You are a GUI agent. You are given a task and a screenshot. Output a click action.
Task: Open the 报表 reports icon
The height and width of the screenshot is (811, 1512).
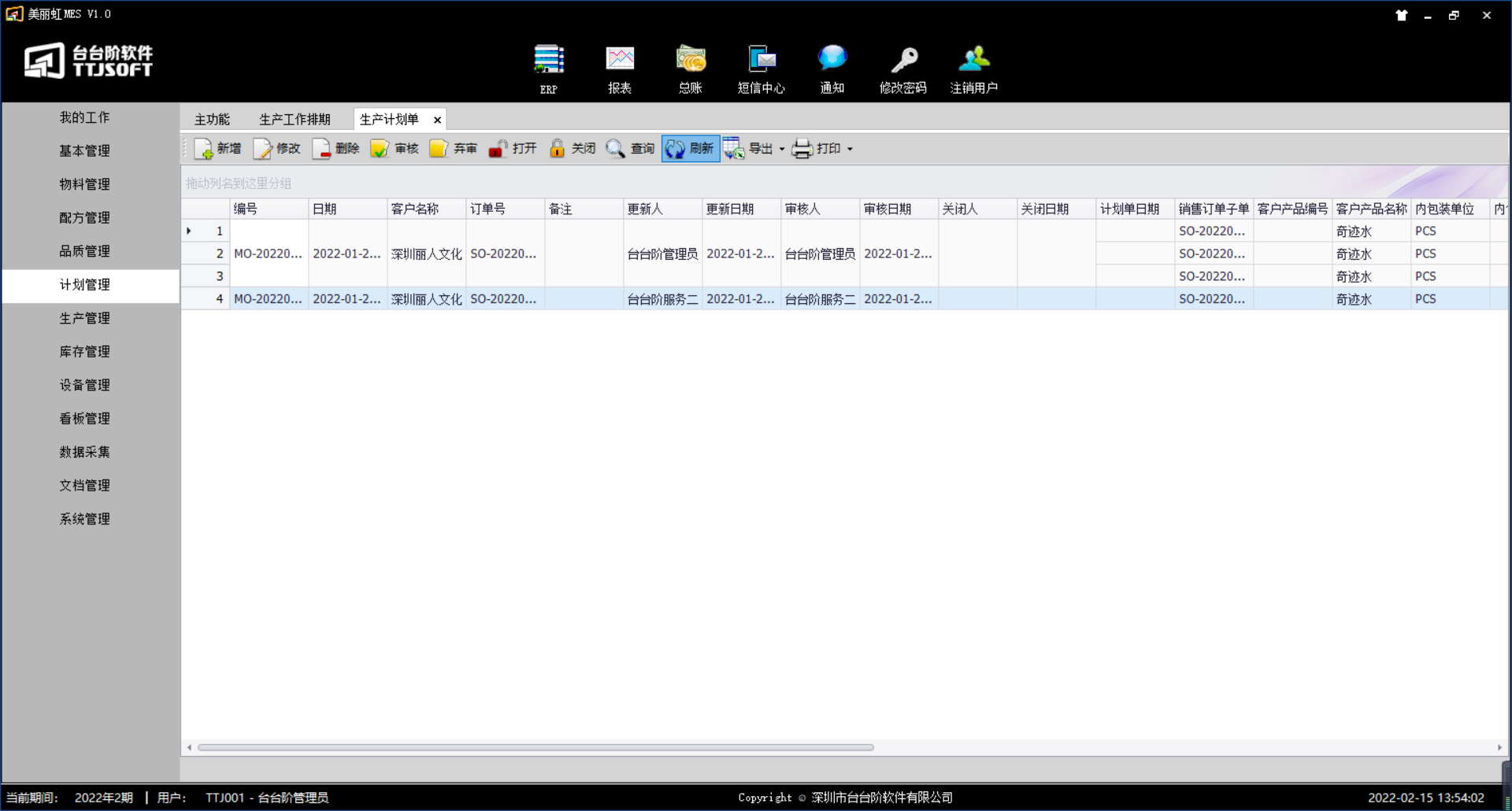click(x=620, y=61)
